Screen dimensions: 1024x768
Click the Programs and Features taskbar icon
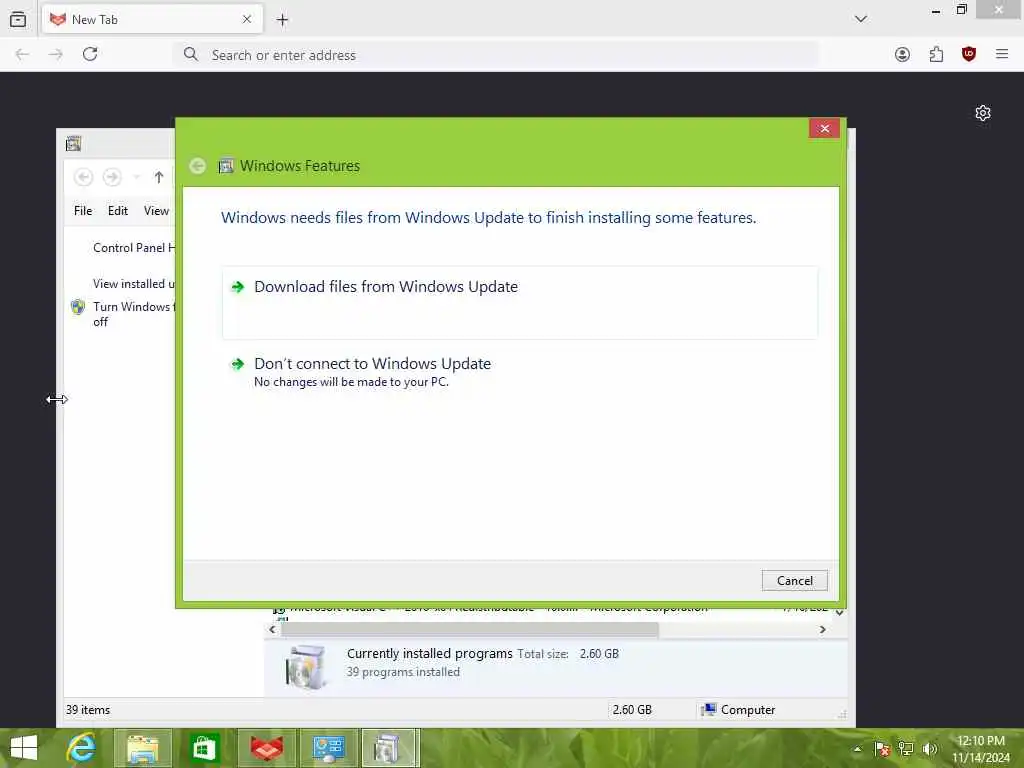tap(389, 748)
